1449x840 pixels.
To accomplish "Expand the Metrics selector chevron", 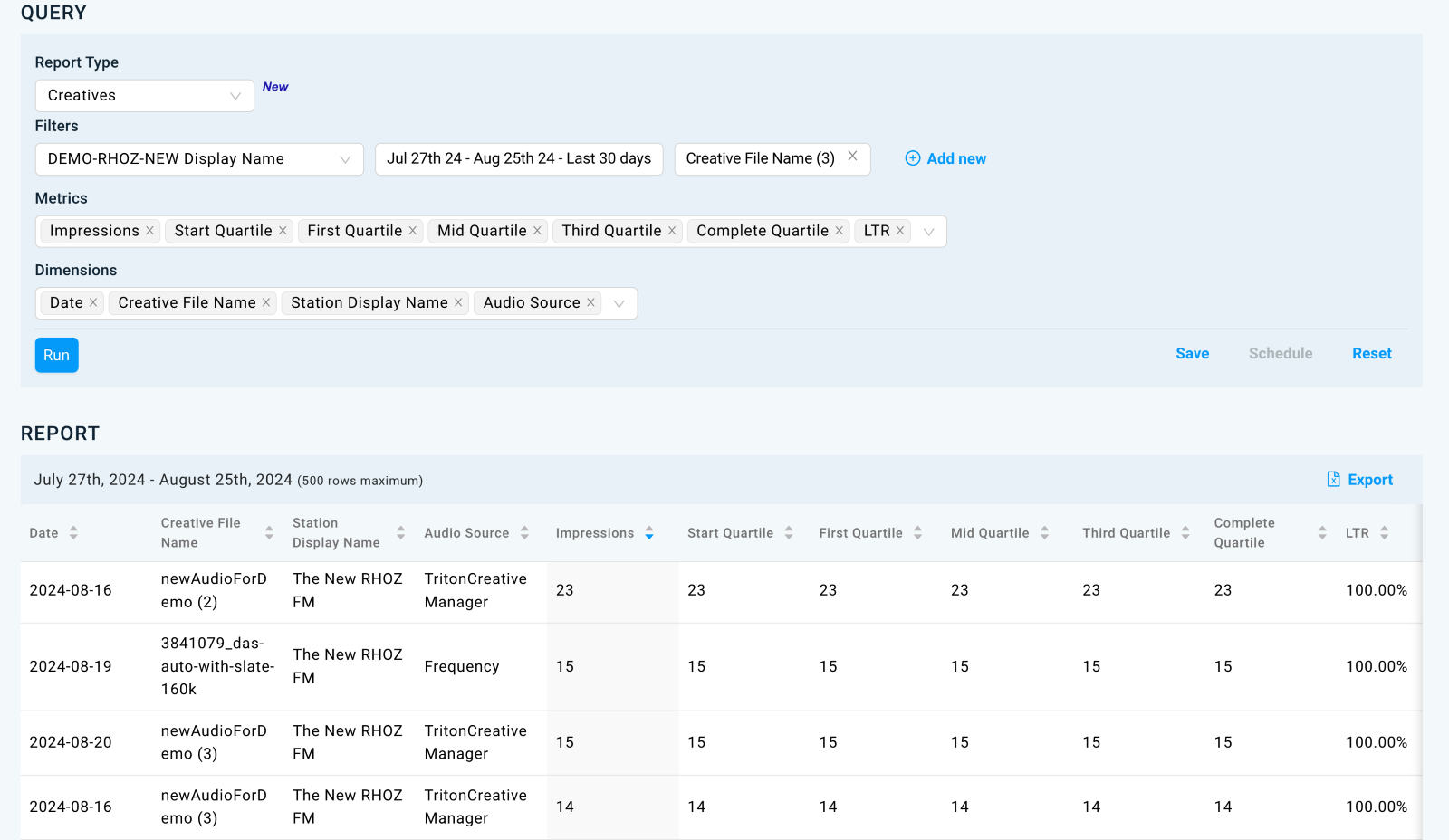I will [928, 232].
